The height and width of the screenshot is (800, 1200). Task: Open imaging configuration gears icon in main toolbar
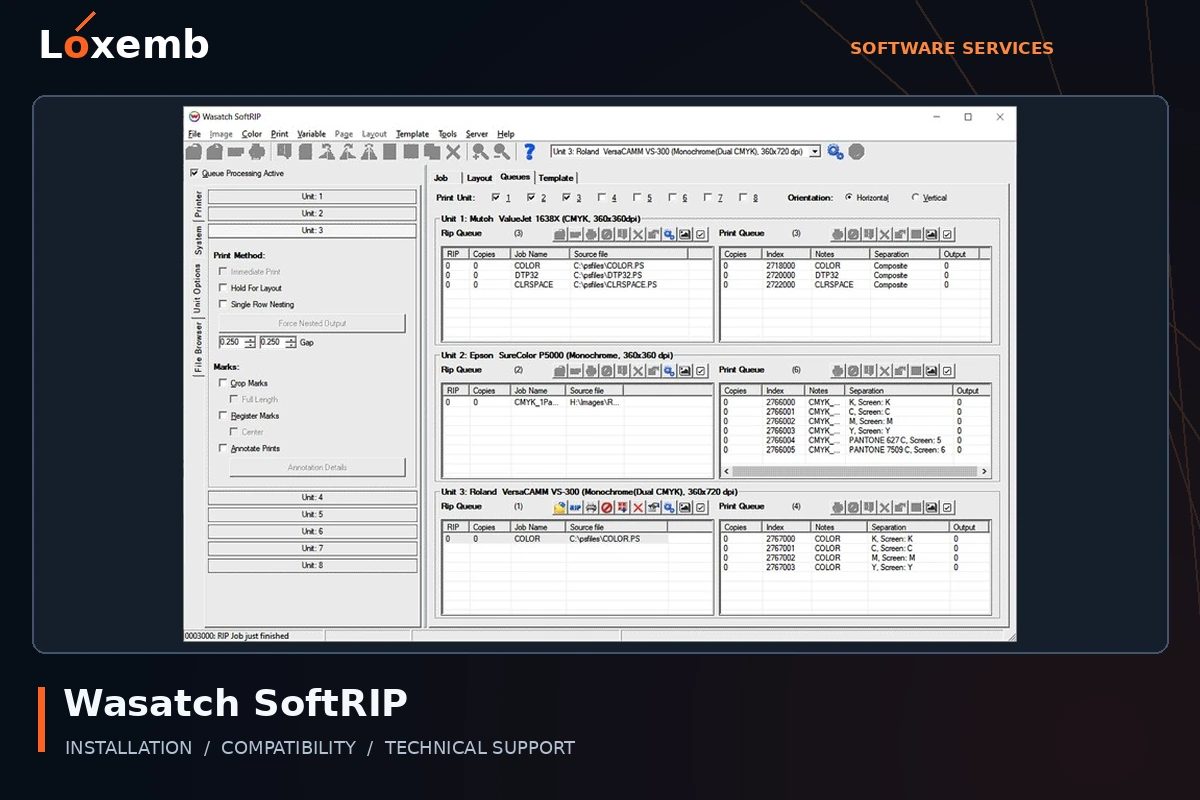click(835, 151)
